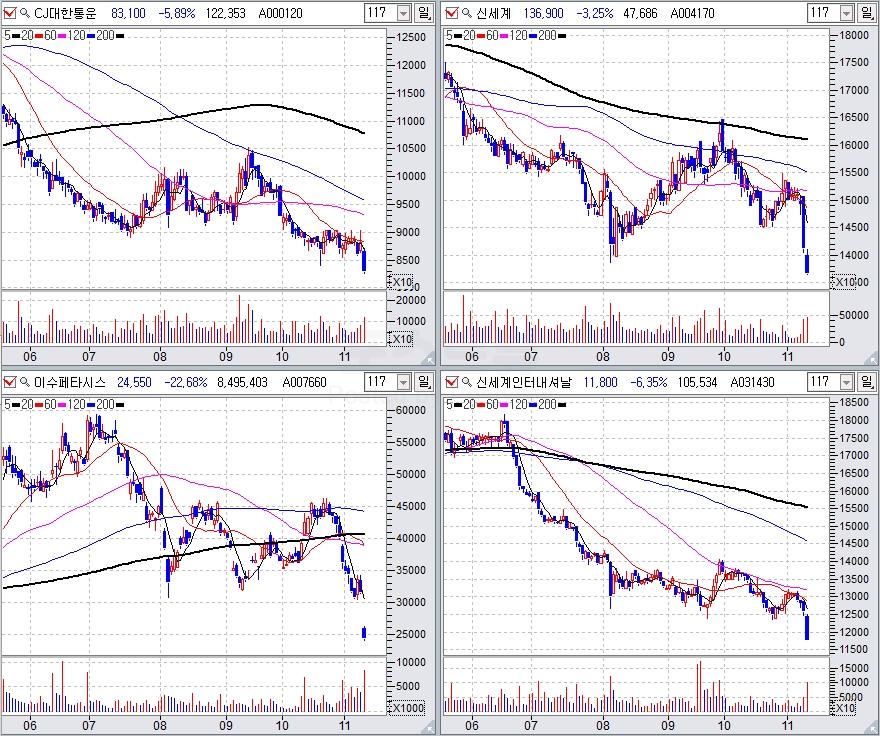Viewport: 880px width, 736px height.
Task: Click the search magnifier next to CJ대한통운
Action: [25, 13]
